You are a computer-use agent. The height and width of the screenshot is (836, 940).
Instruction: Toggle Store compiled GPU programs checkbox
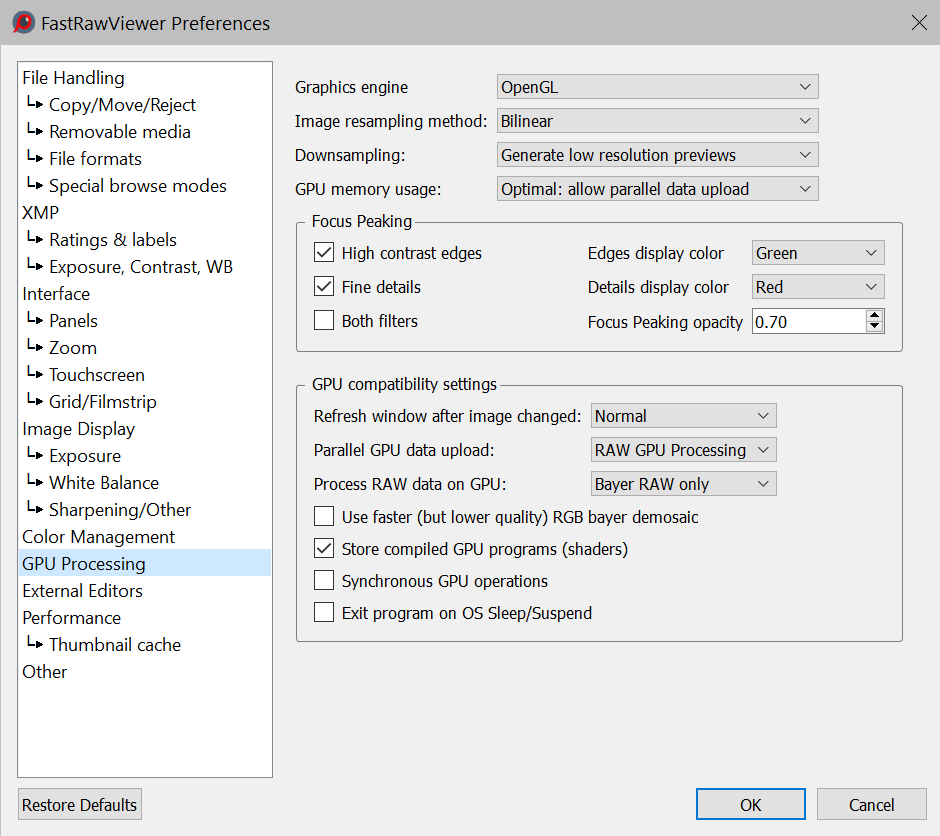point(324,549)
